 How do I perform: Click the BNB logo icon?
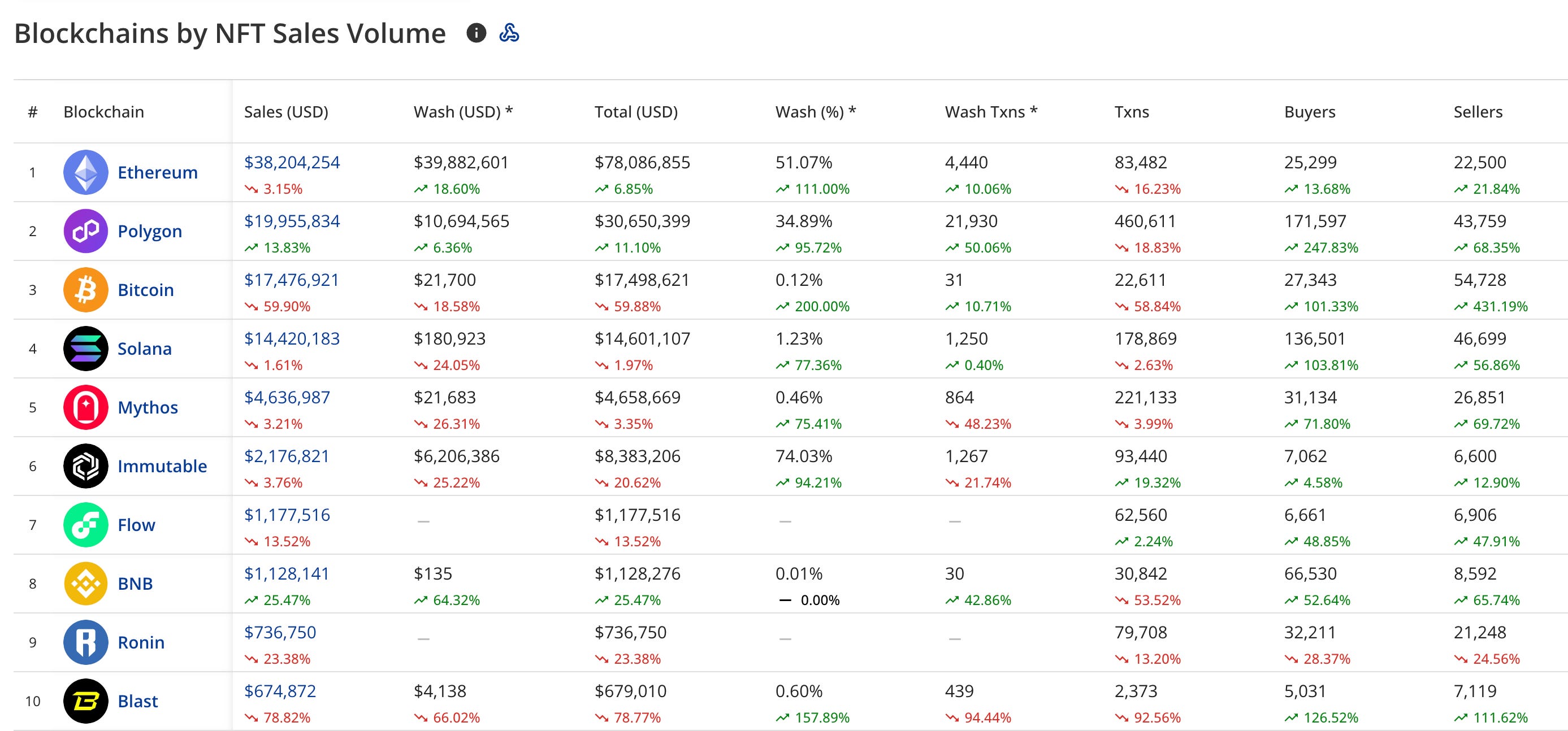[x=86, y=583]
